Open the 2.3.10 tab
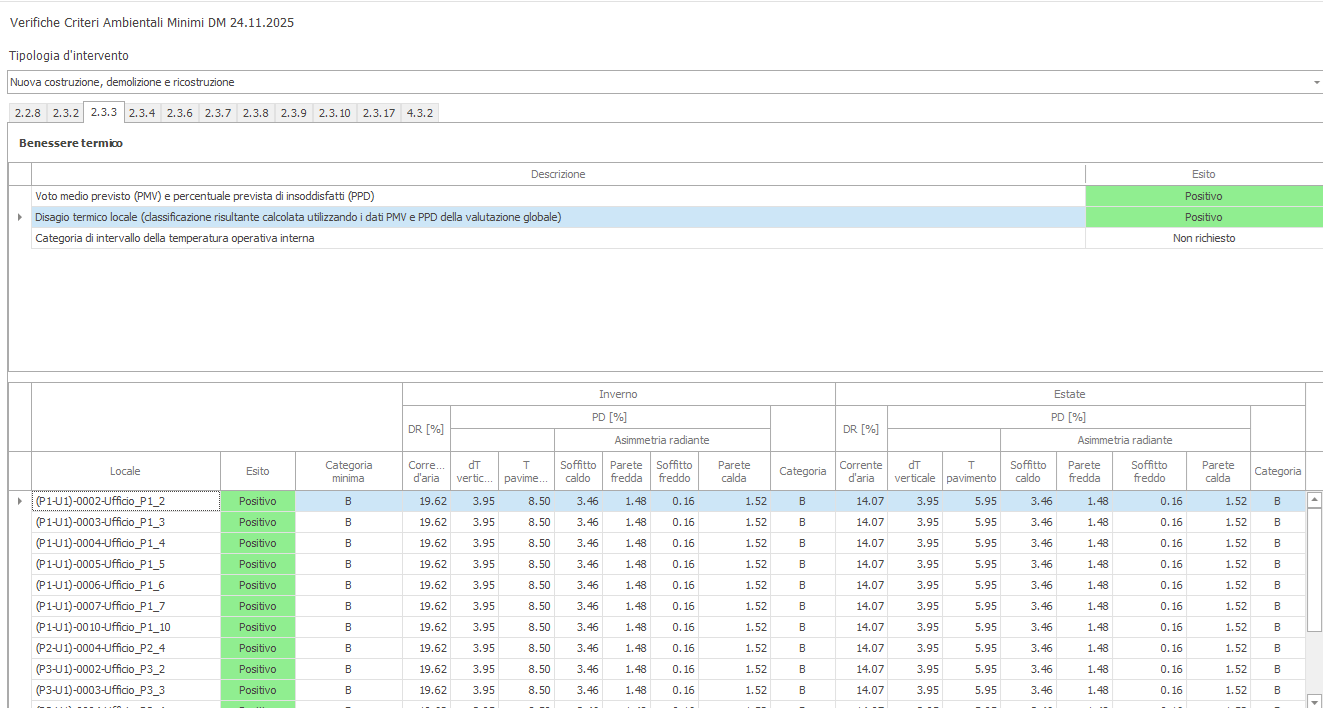 [x=334, y=113]
